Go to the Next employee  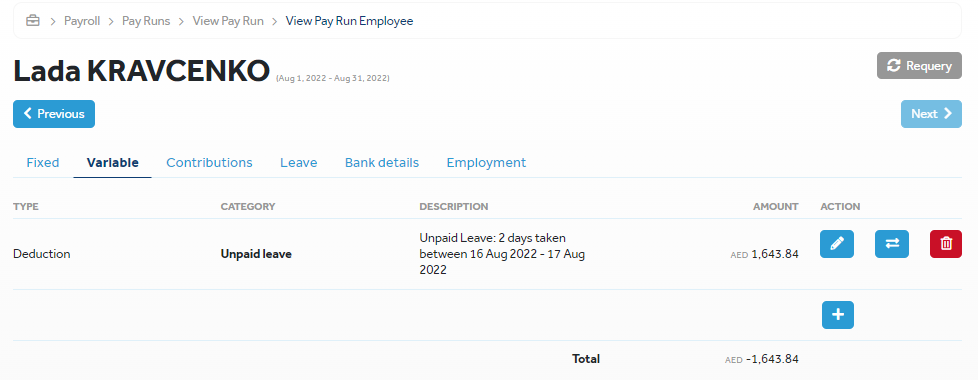click(931, 114)
